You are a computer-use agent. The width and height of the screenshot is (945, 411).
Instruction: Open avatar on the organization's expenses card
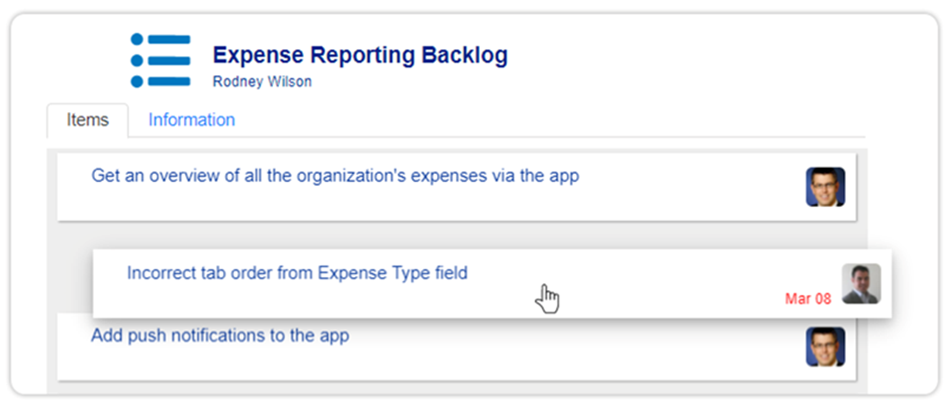tap(825, 187)
